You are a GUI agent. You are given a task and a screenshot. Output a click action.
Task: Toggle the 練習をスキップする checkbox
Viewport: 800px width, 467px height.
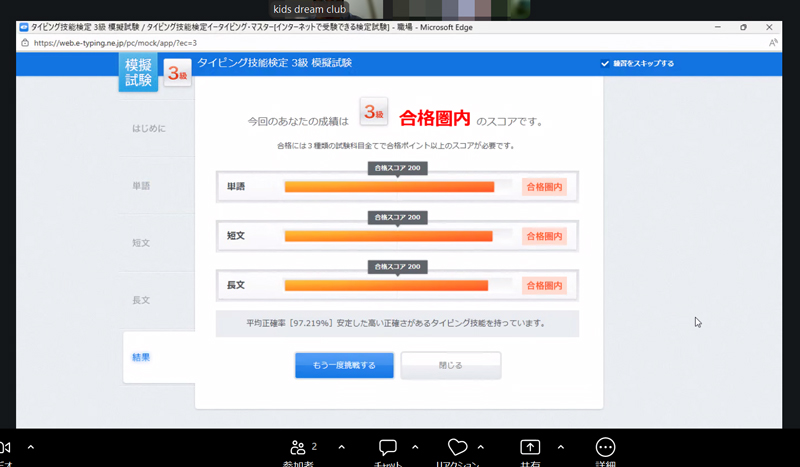point(605,63)
